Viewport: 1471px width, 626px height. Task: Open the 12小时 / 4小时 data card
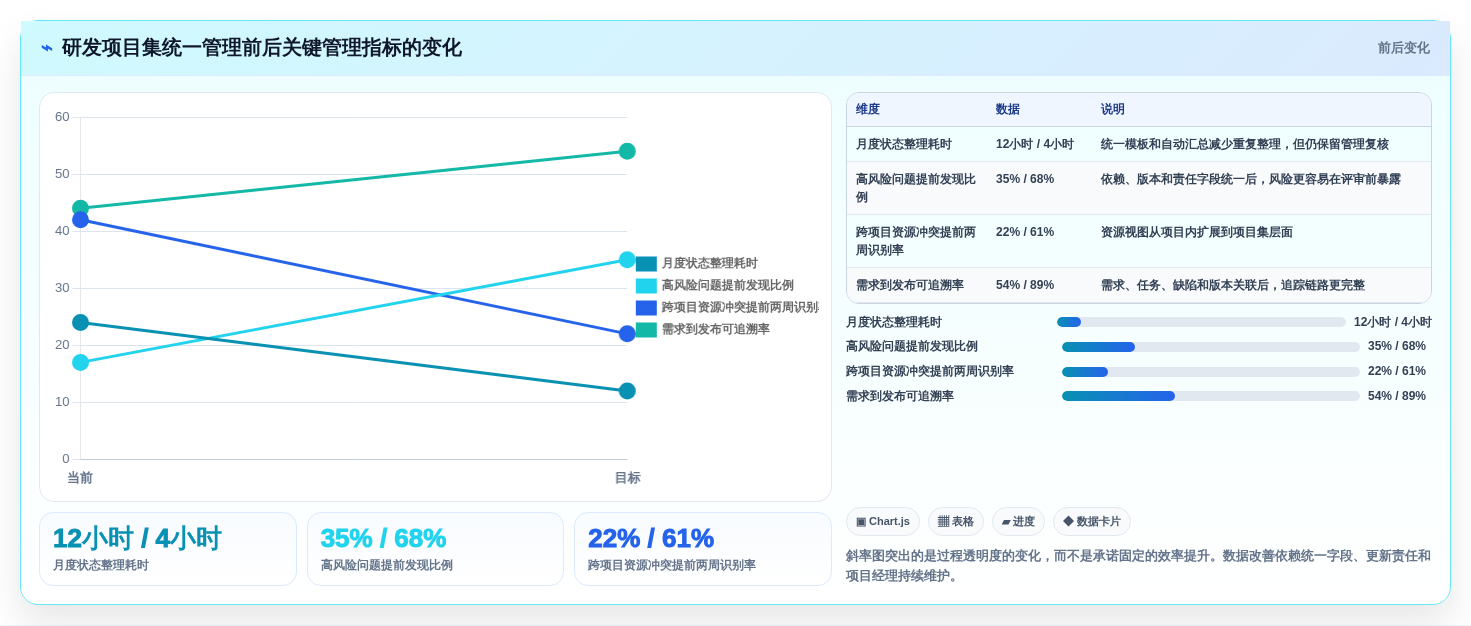point(168,549)
